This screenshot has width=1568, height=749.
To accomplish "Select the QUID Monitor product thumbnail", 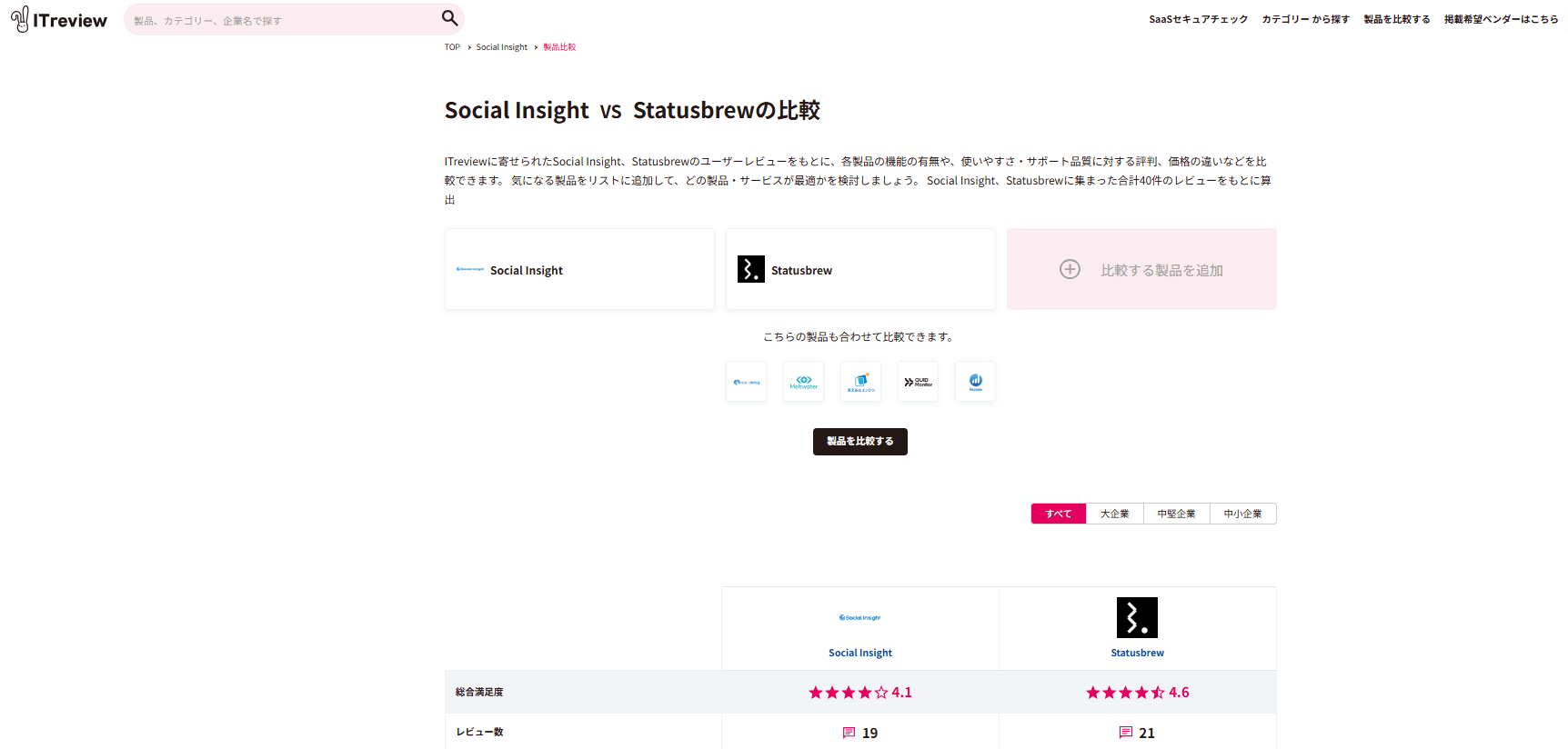I will [918, 382].
